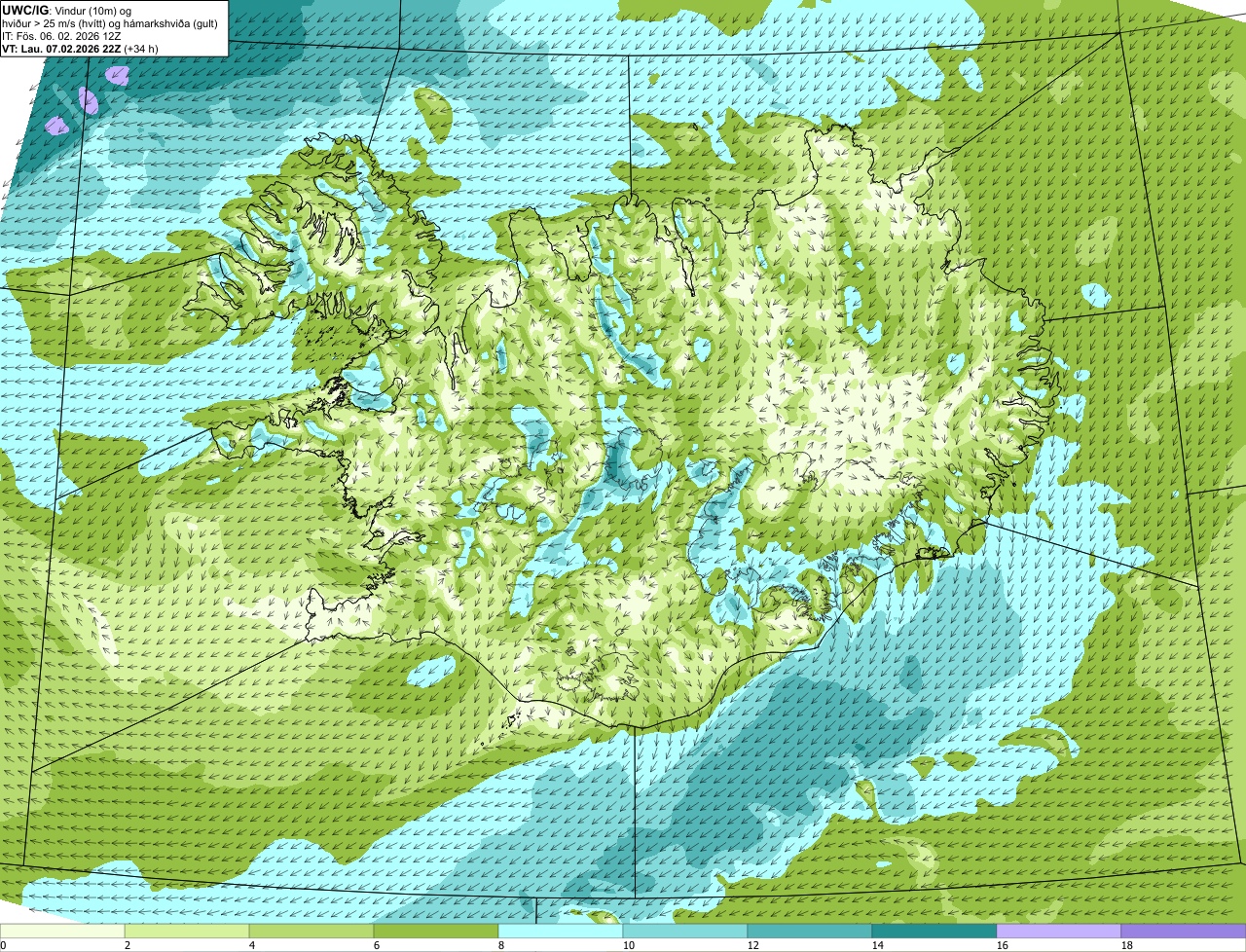Click the 'hviður > 25 m/s (hvítt)' legend line
This screenshot has width=1246, height=952.
[x=110, y=22]
